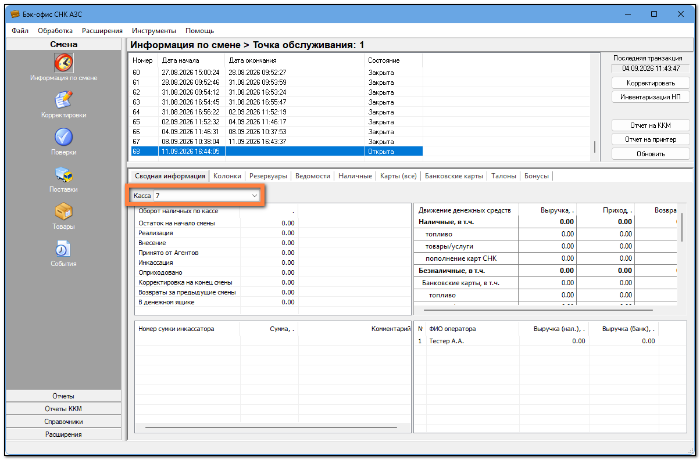Screen dimensions: 700x460
Task: Click the Безналичные, в т.ч. row
Action: tap(546, 271)
